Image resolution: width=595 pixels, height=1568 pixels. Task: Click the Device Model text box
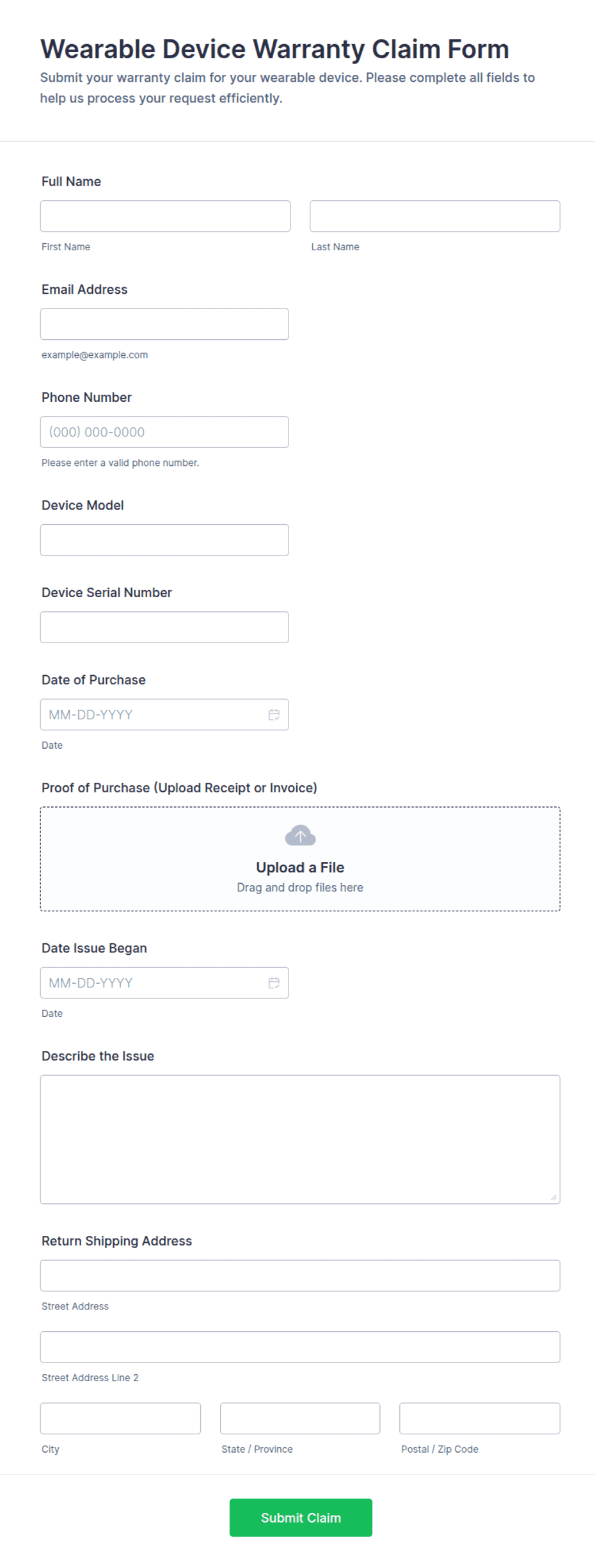(164, 540)
